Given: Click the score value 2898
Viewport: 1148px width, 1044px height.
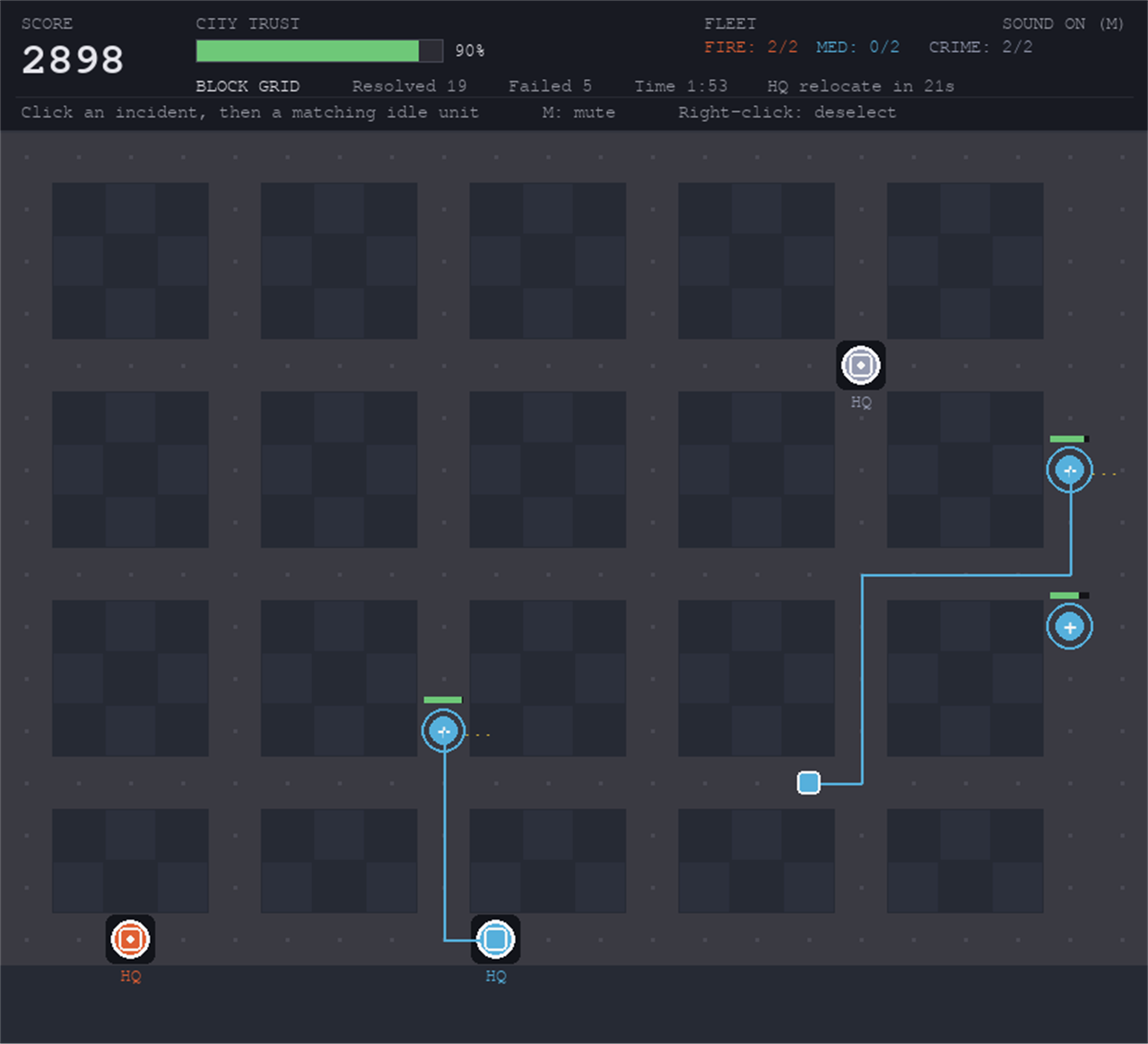Looking at the screenshot, I should pos(73,60).
